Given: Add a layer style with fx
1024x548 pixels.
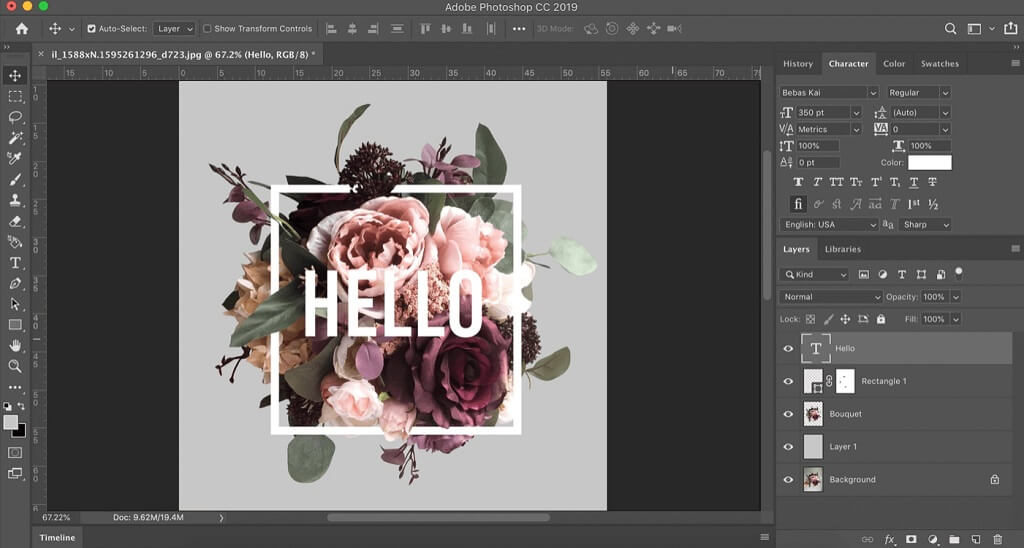Looking at the screenshot, I should 889,539.
